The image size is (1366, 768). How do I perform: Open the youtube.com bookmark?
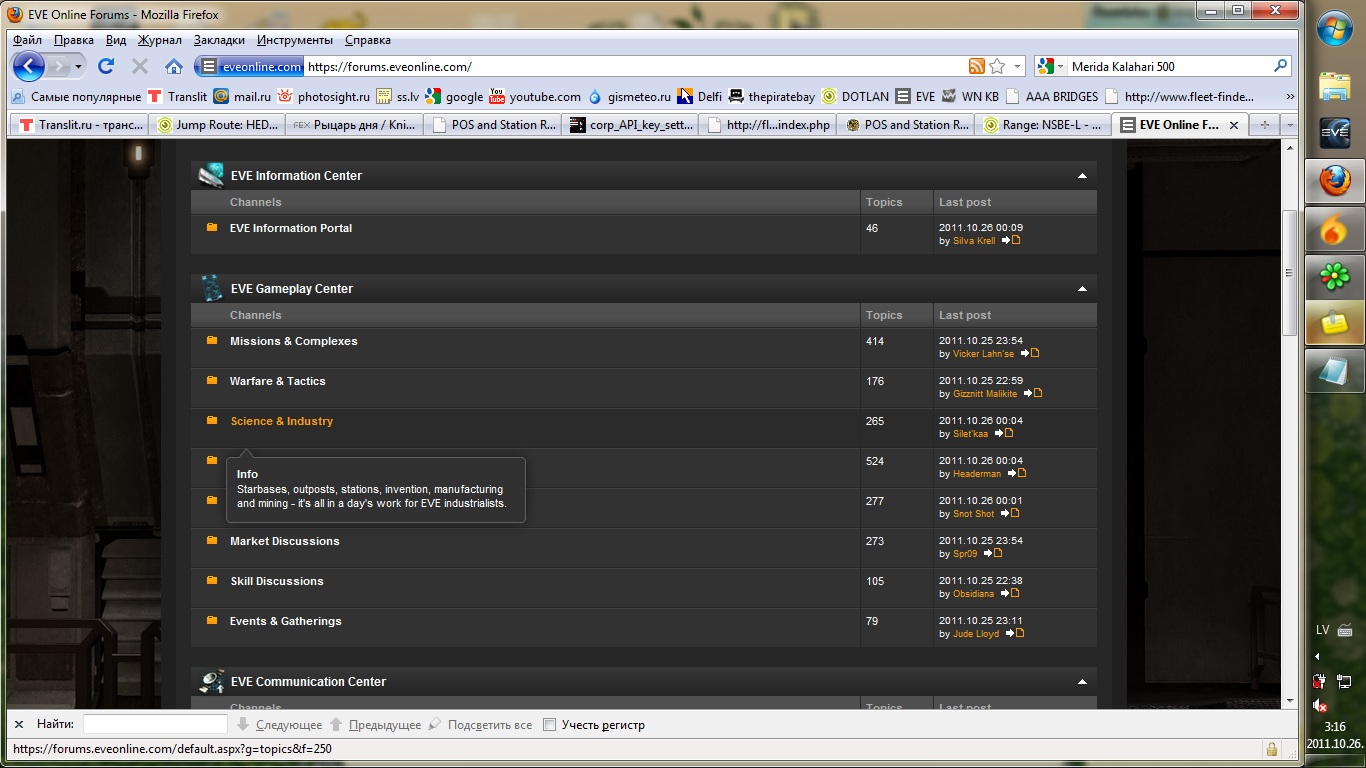(536, 97)
